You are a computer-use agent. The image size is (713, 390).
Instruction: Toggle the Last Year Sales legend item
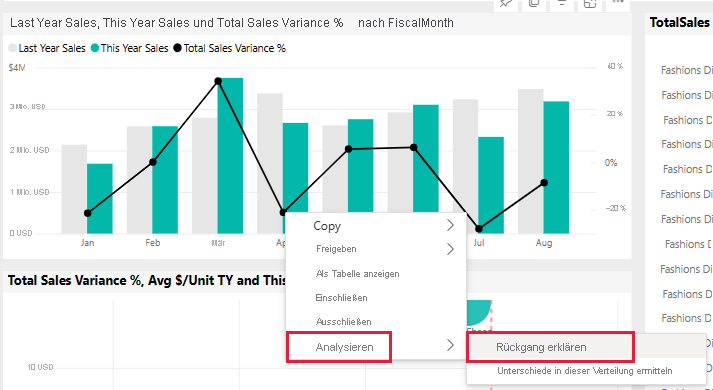pyautogui.click(x=47, y=48)
